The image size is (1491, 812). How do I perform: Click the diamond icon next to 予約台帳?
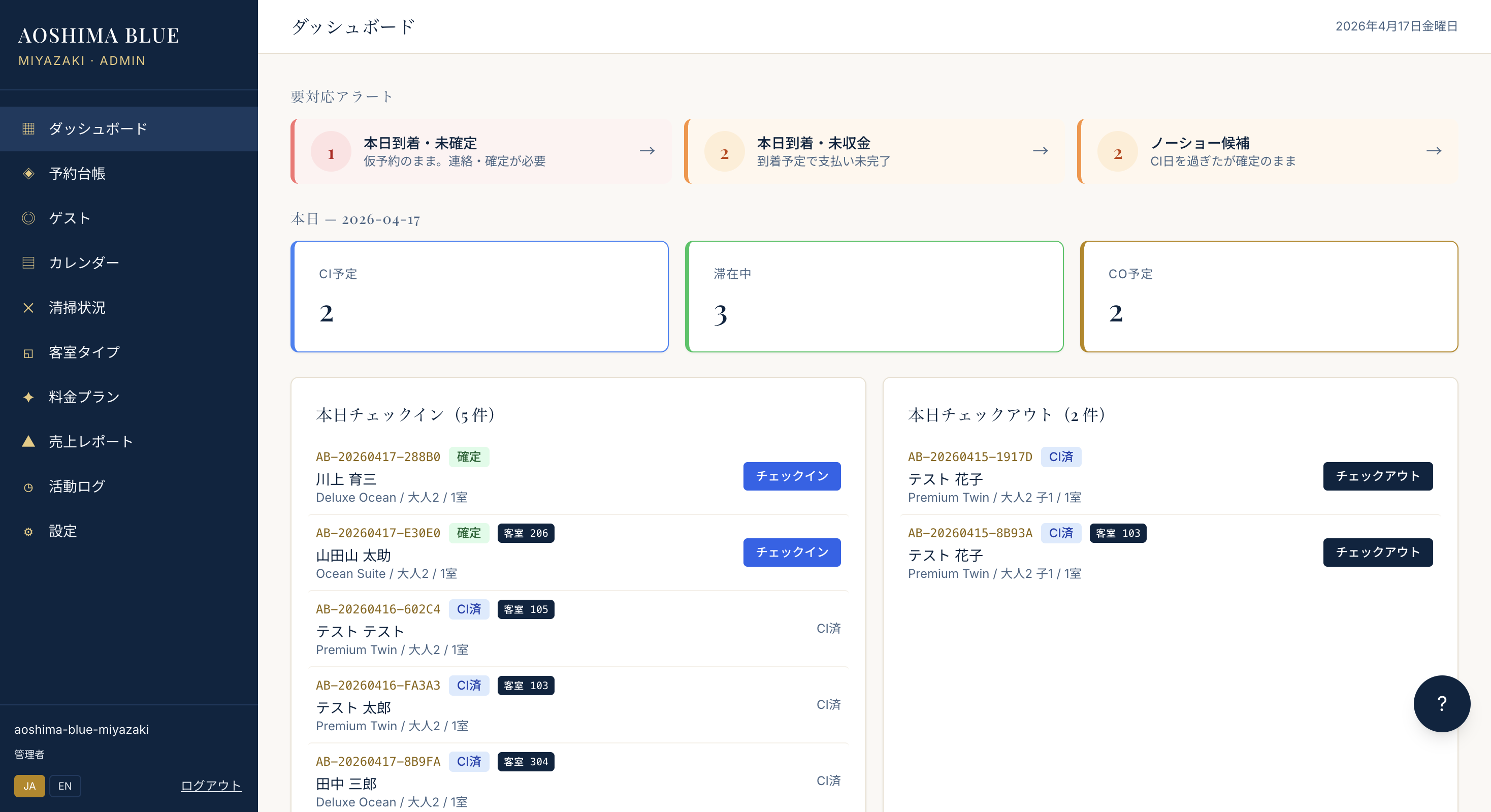[28, 173]
